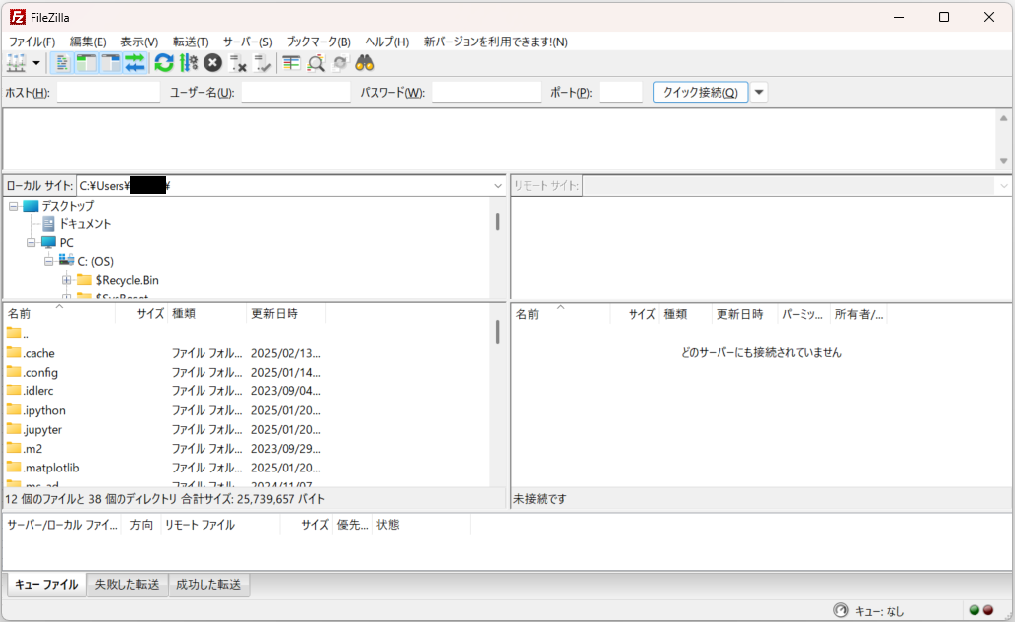Select the .jupyter folder
The height and width of the screenshot is (622, 1015).
click(x=43, y=430)
